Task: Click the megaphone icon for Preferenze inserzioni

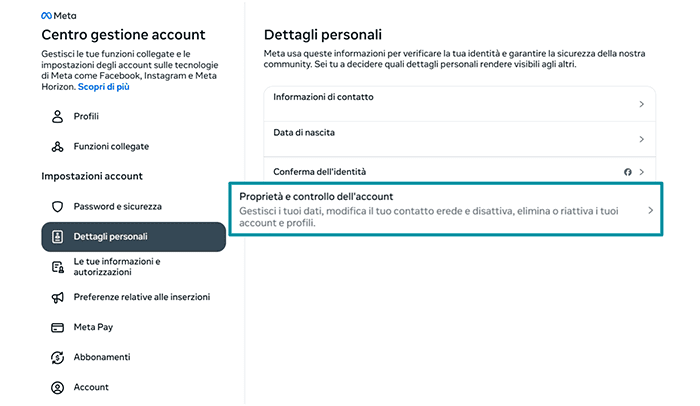Action: [x=57, y=297]
